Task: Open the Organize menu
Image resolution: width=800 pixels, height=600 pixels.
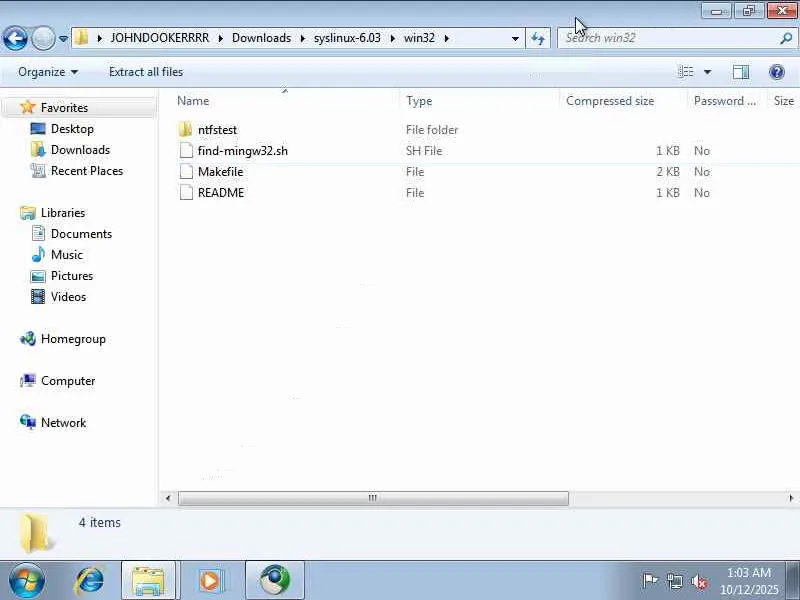Action: pyautogui.click(x=48, y=72)
